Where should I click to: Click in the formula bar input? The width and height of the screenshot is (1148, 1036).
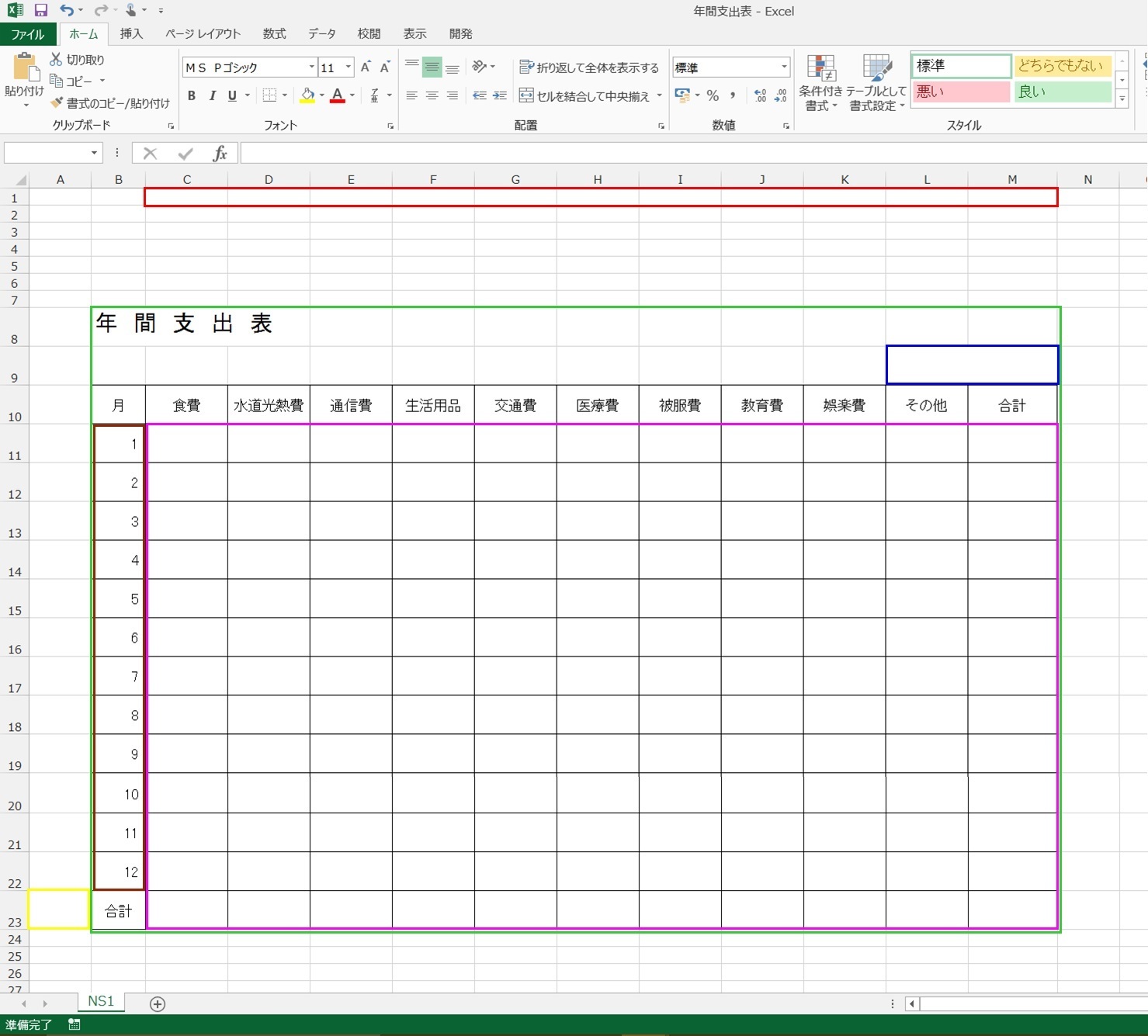click(x=694, y=154)
